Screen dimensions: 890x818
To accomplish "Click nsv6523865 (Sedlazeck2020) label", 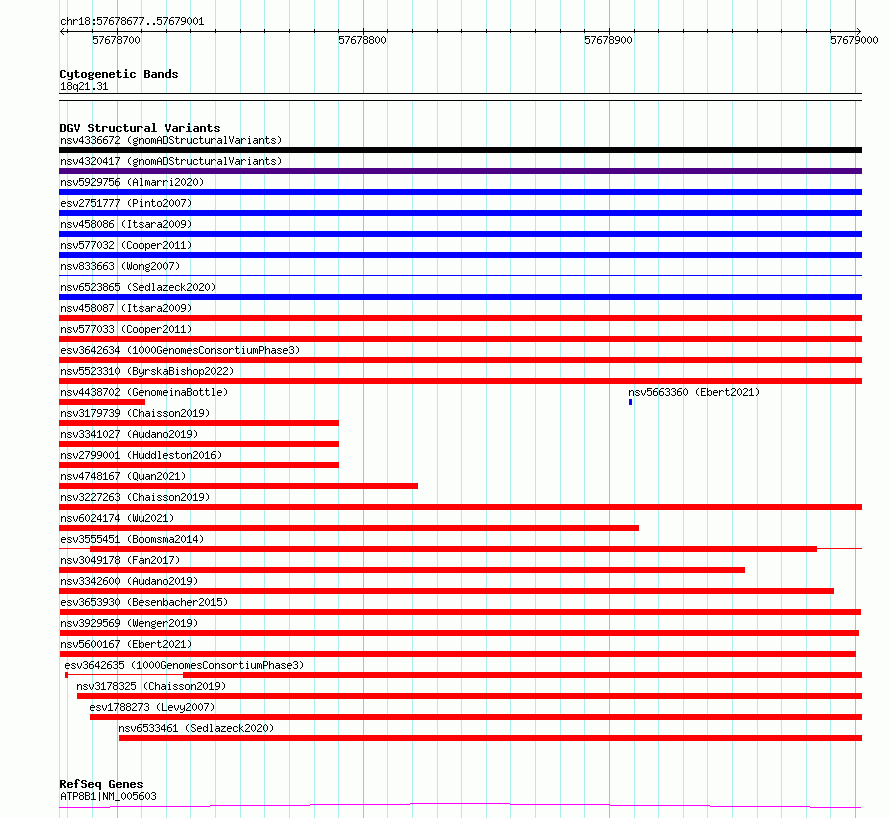I will [138, 287].
